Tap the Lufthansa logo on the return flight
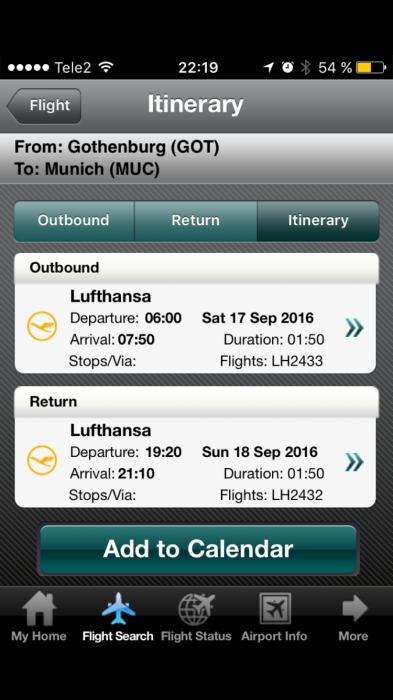 [x=42, y=460]
